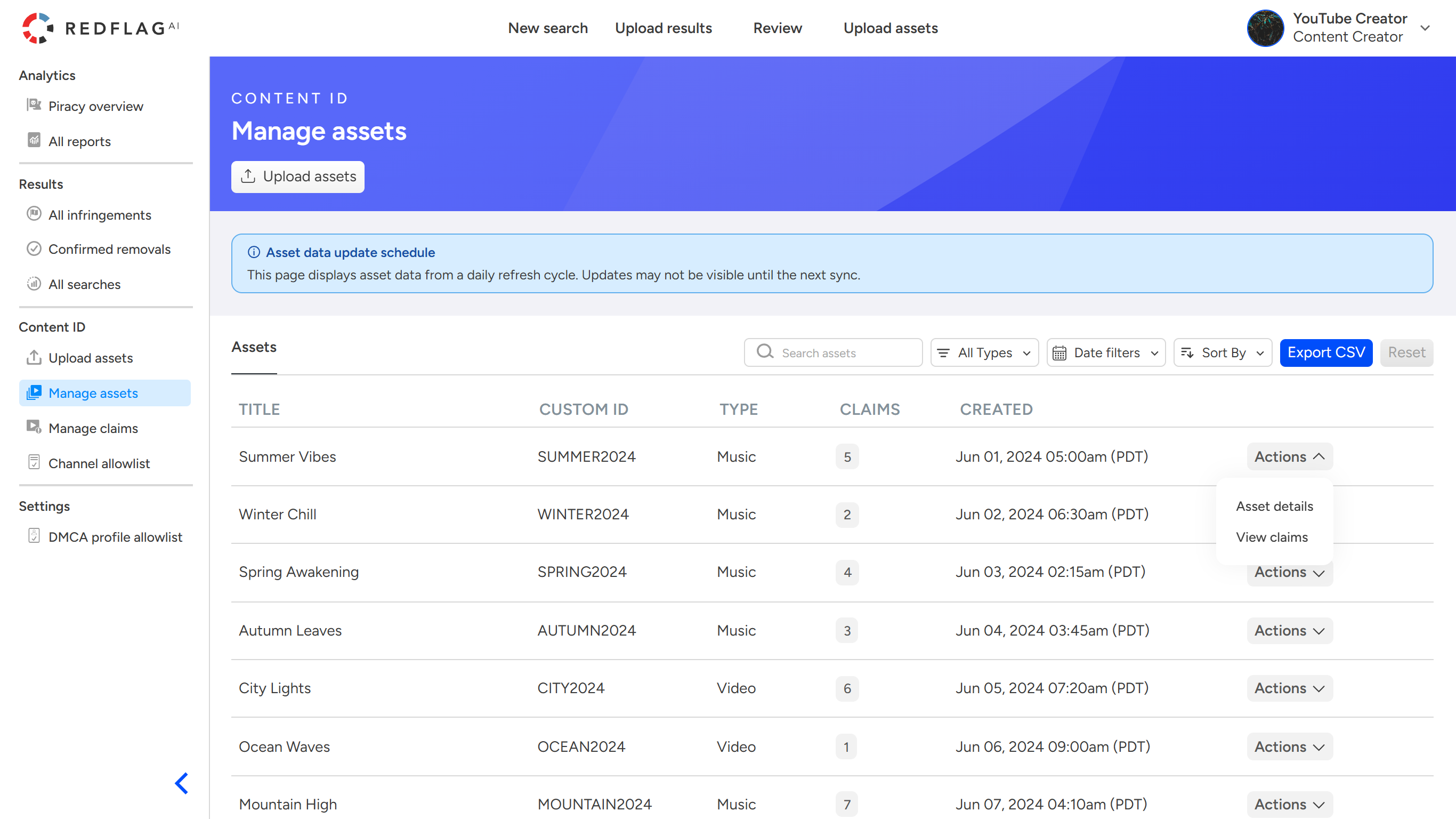Open All reports via chart icon
Image resolution: width=1456 pixels, height=819 pixels.
34,140
